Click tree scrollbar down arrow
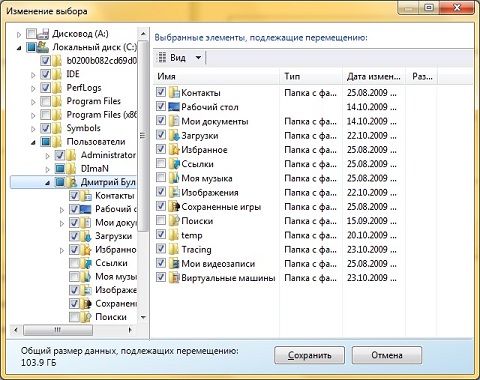 pyautogui.click(x=143, y=317)
